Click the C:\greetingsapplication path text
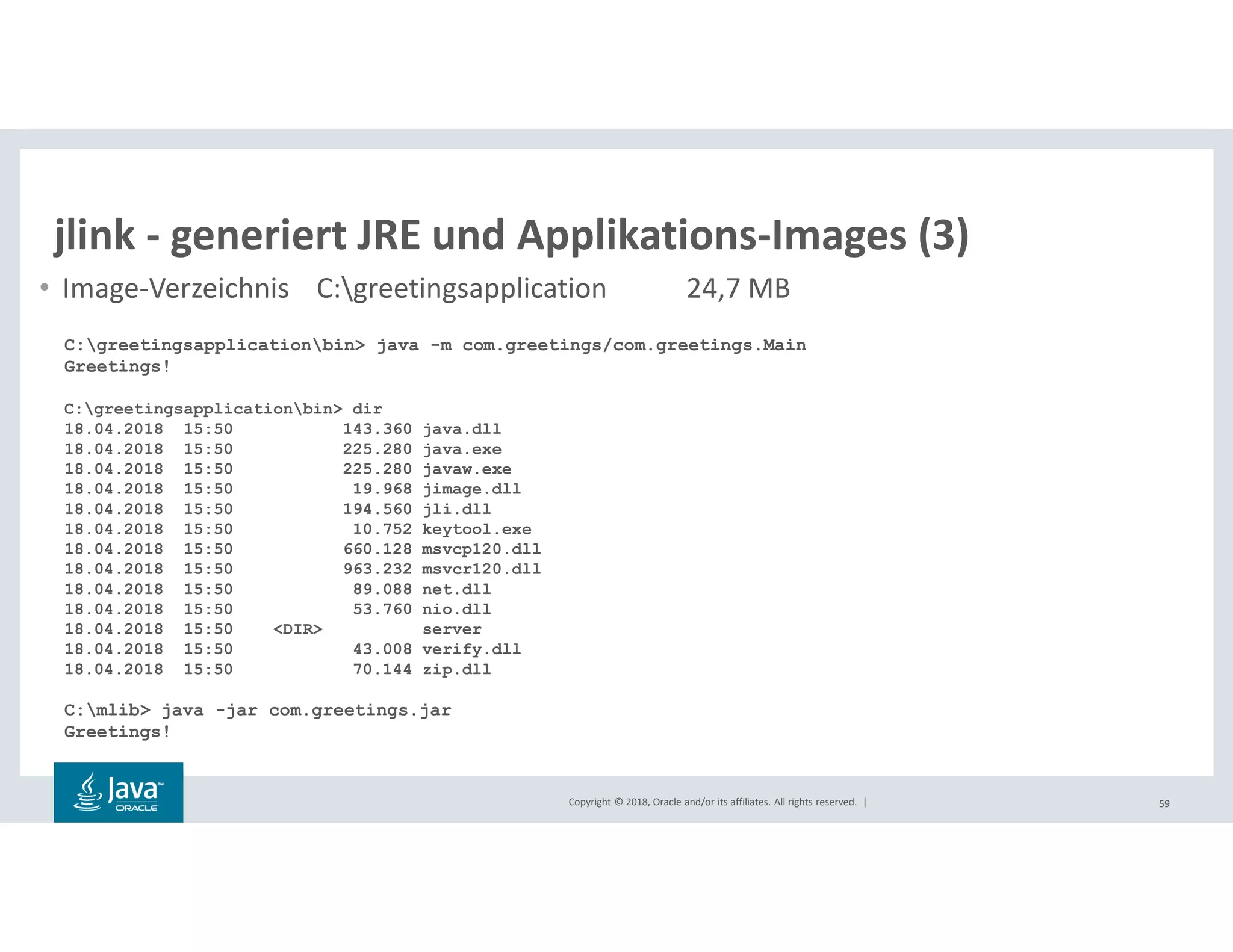The height and width of the screenshot is (952, 1233). tap(461, 289)
